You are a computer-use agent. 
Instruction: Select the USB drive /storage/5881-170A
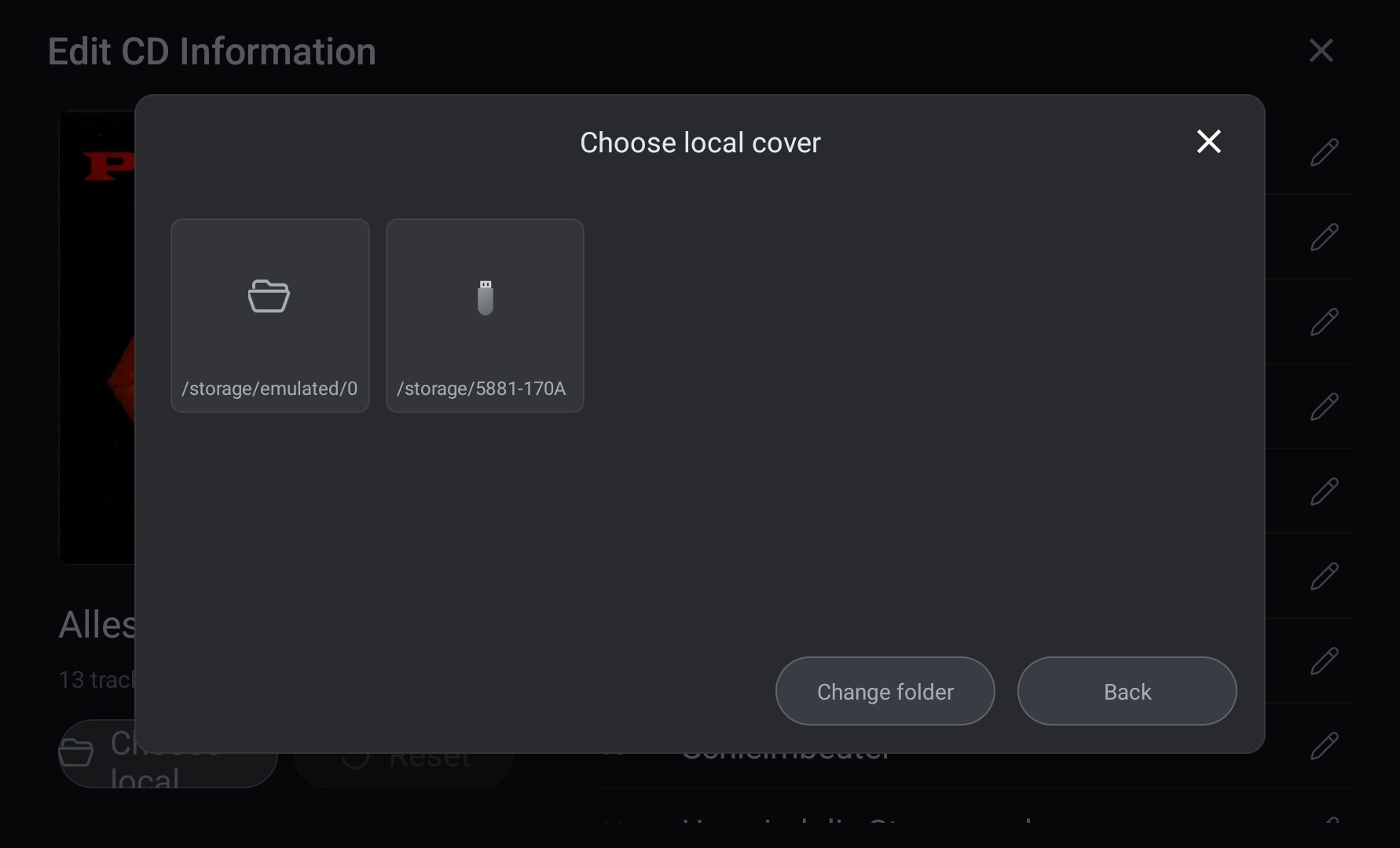point(485,316)
